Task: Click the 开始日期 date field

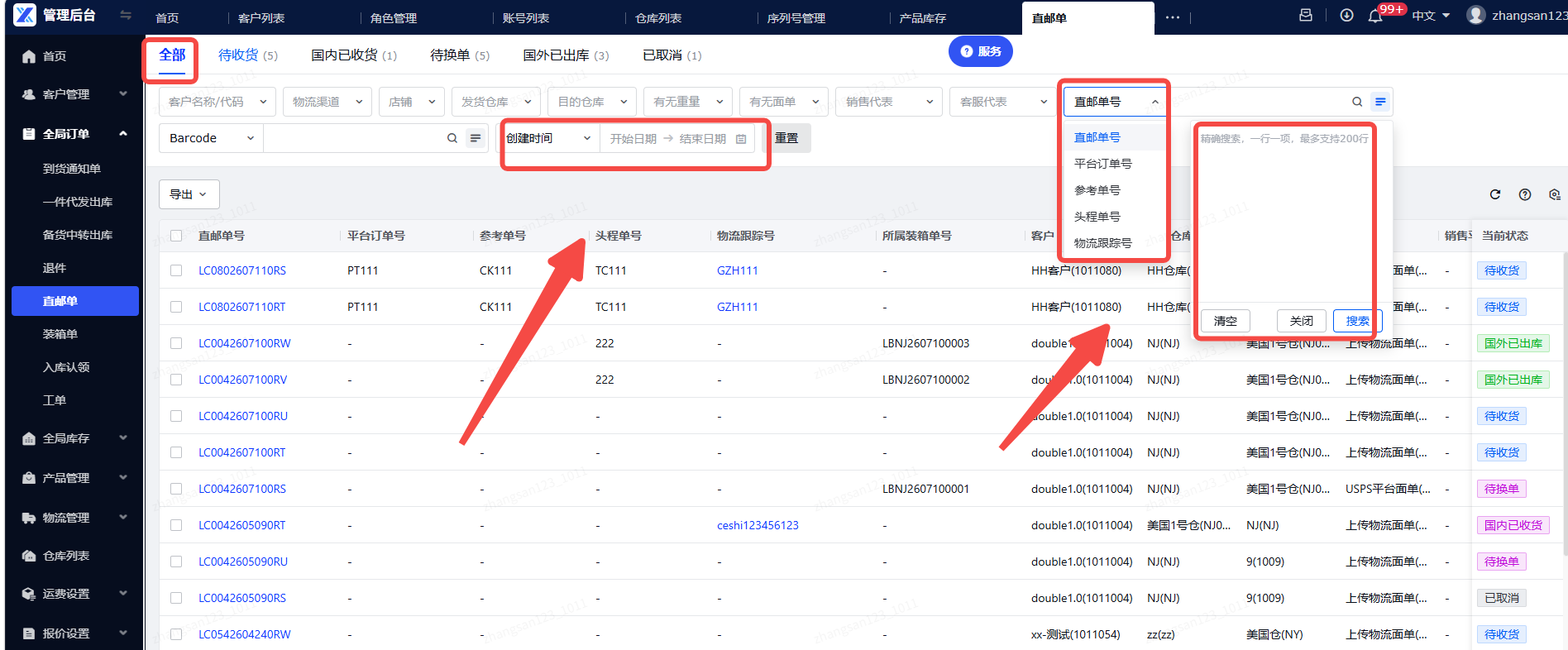Action: [x=633, y=139]
